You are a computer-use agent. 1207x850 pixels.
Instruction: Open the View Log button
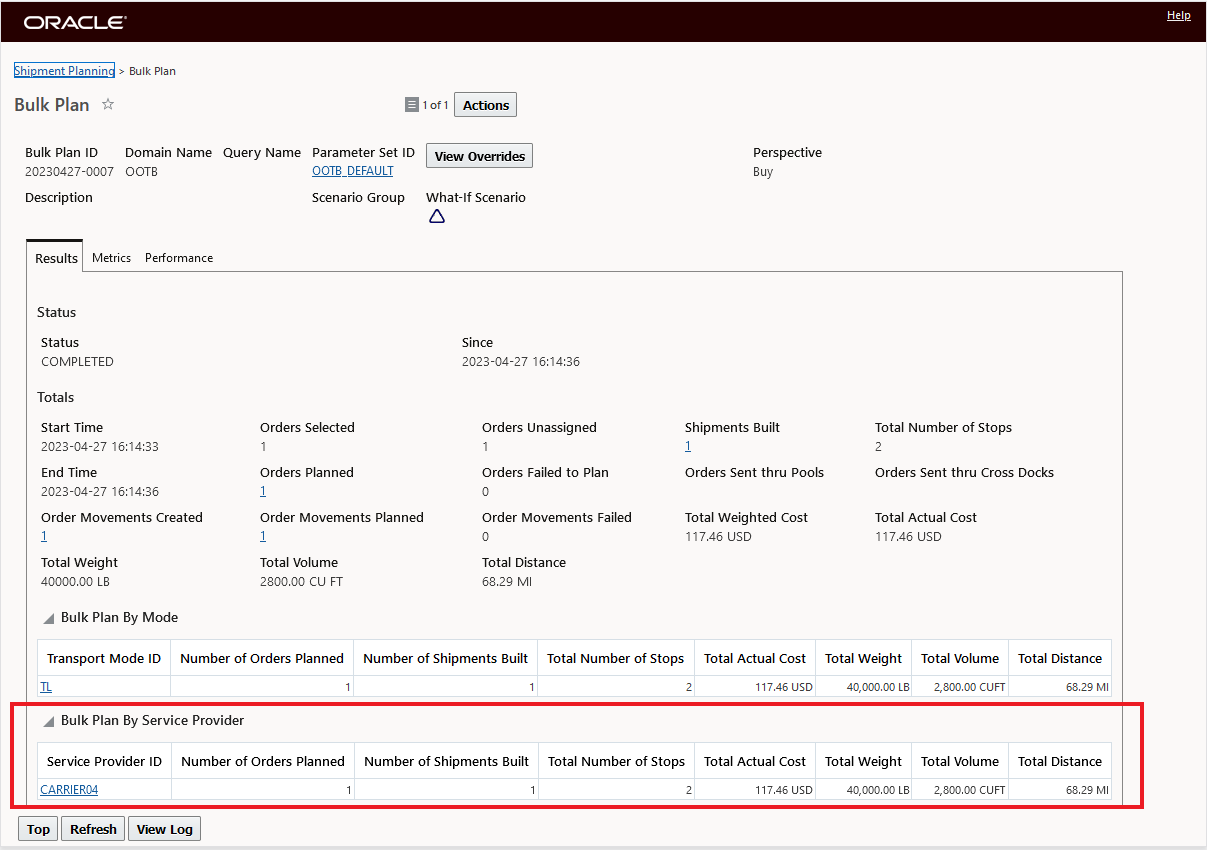(165, 829)
